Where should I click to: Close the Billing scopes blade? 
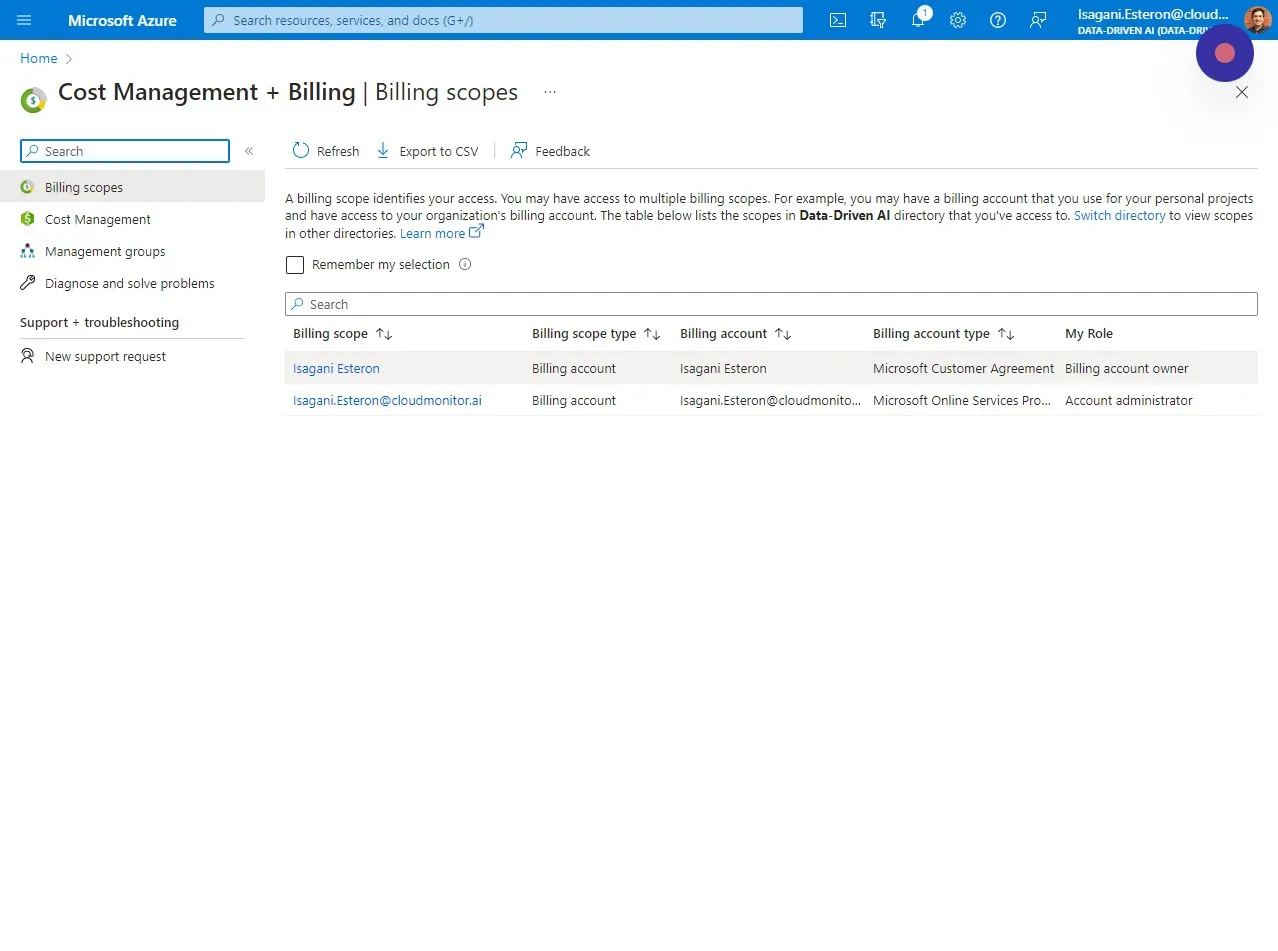(1242, 92)
